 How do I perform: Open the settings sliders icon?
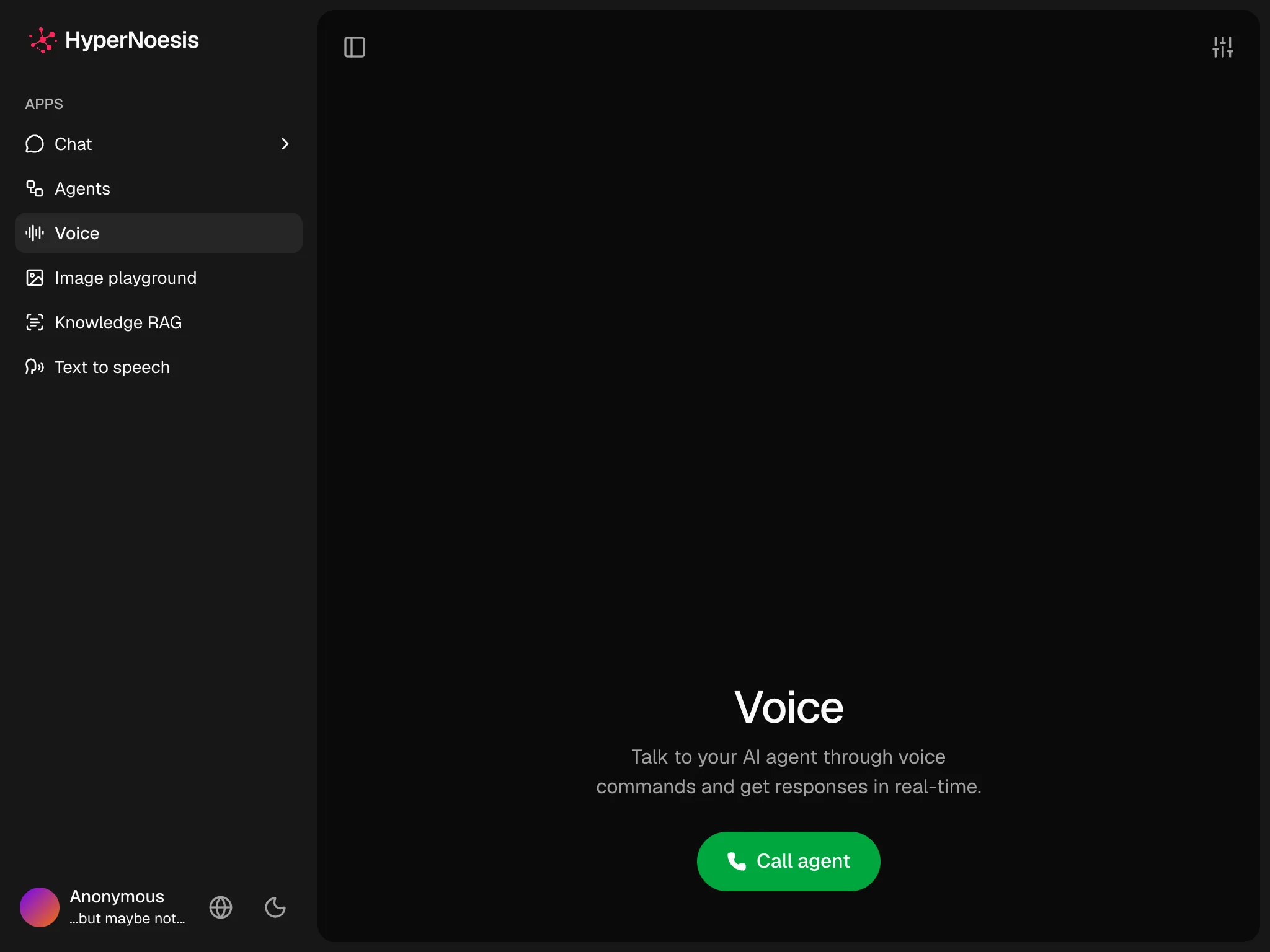click(x=1222, y=47)
